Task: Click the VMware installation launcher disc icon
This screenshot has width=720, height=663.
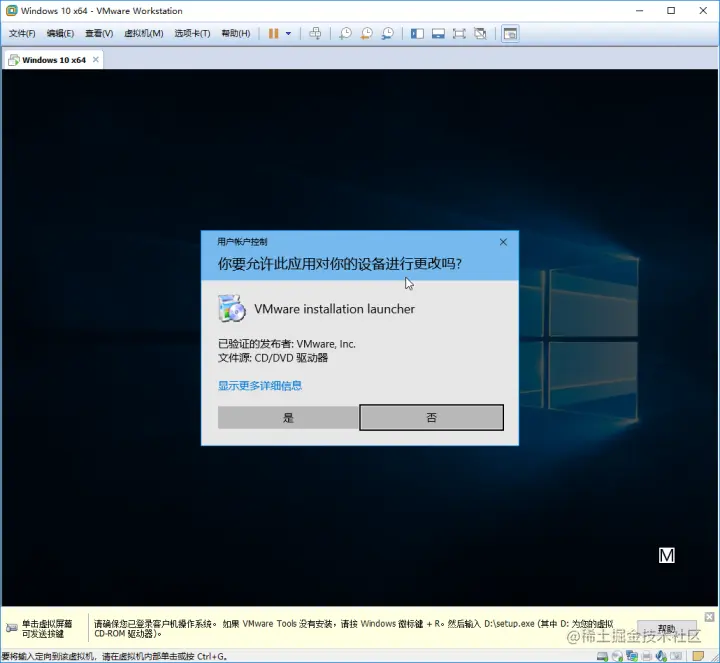Action: [x=231, y=308]
